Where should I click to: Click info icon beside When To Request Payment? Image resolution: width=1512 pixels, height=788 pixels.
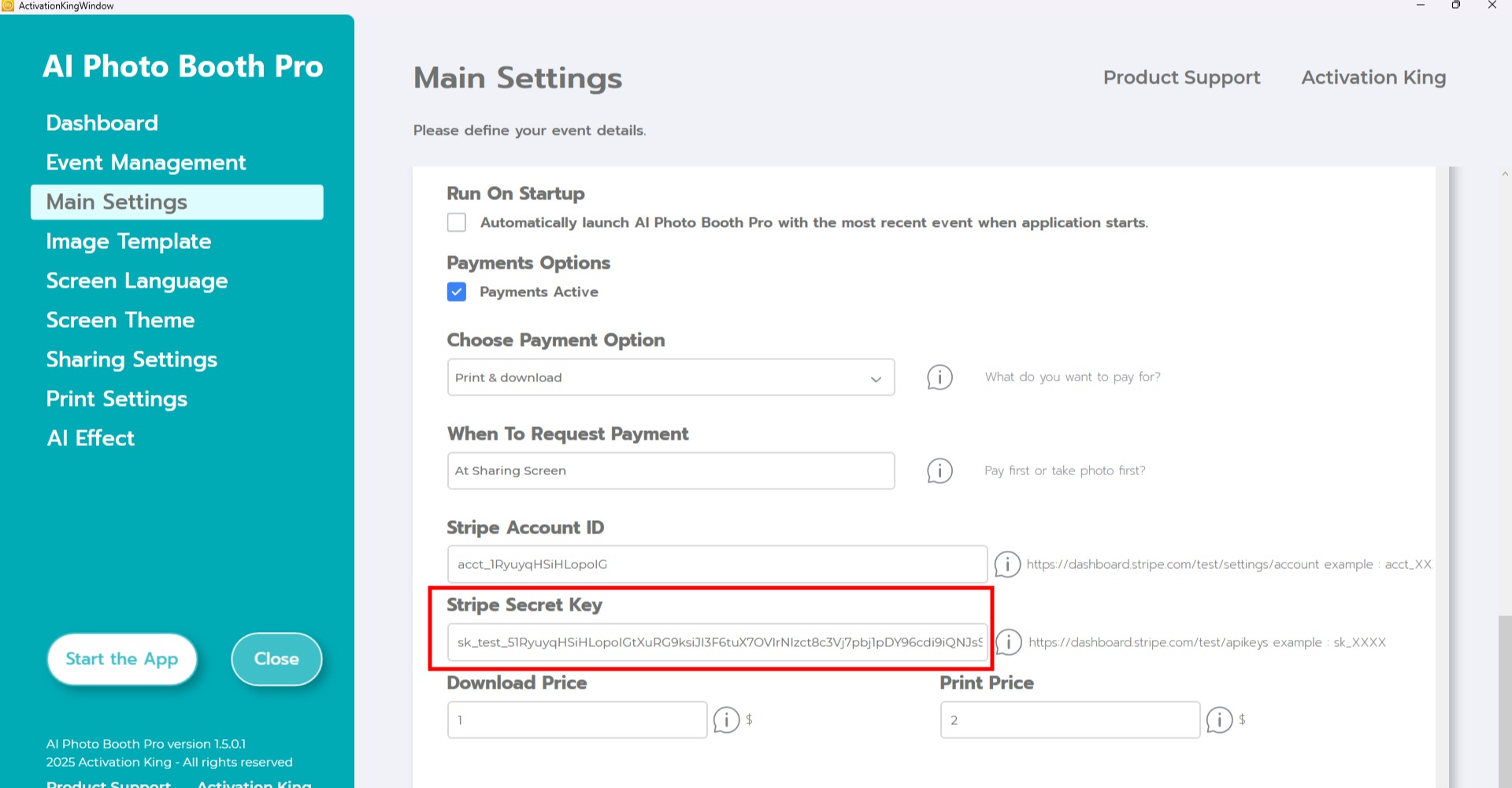[939, 471]
